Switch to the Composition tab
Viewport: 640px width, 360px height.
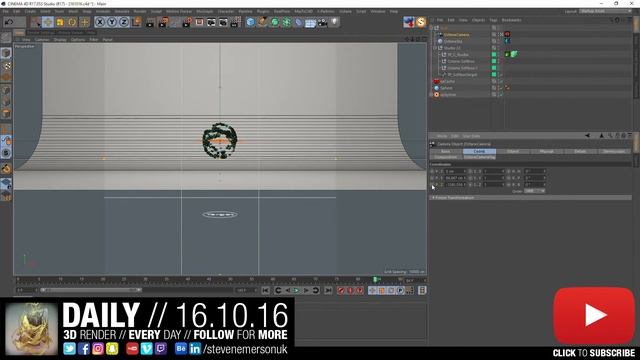coord(446,157)
